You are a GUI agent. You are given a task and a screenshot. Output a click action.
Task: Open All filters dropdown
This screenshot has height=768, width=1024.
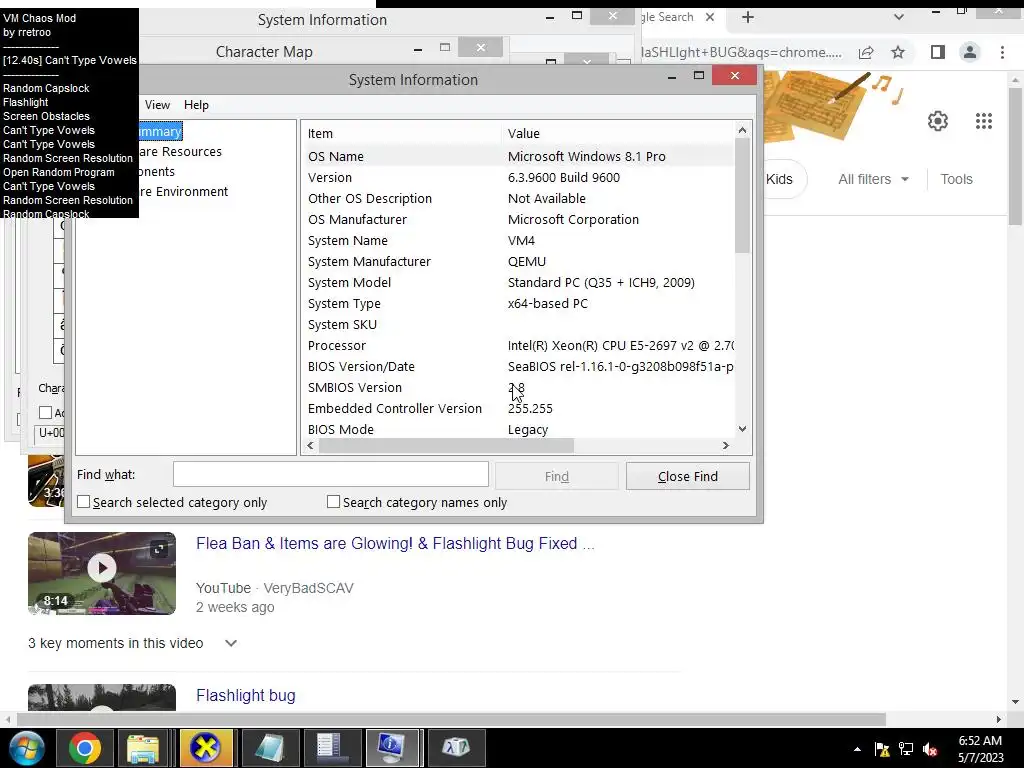tap(873, 179)
